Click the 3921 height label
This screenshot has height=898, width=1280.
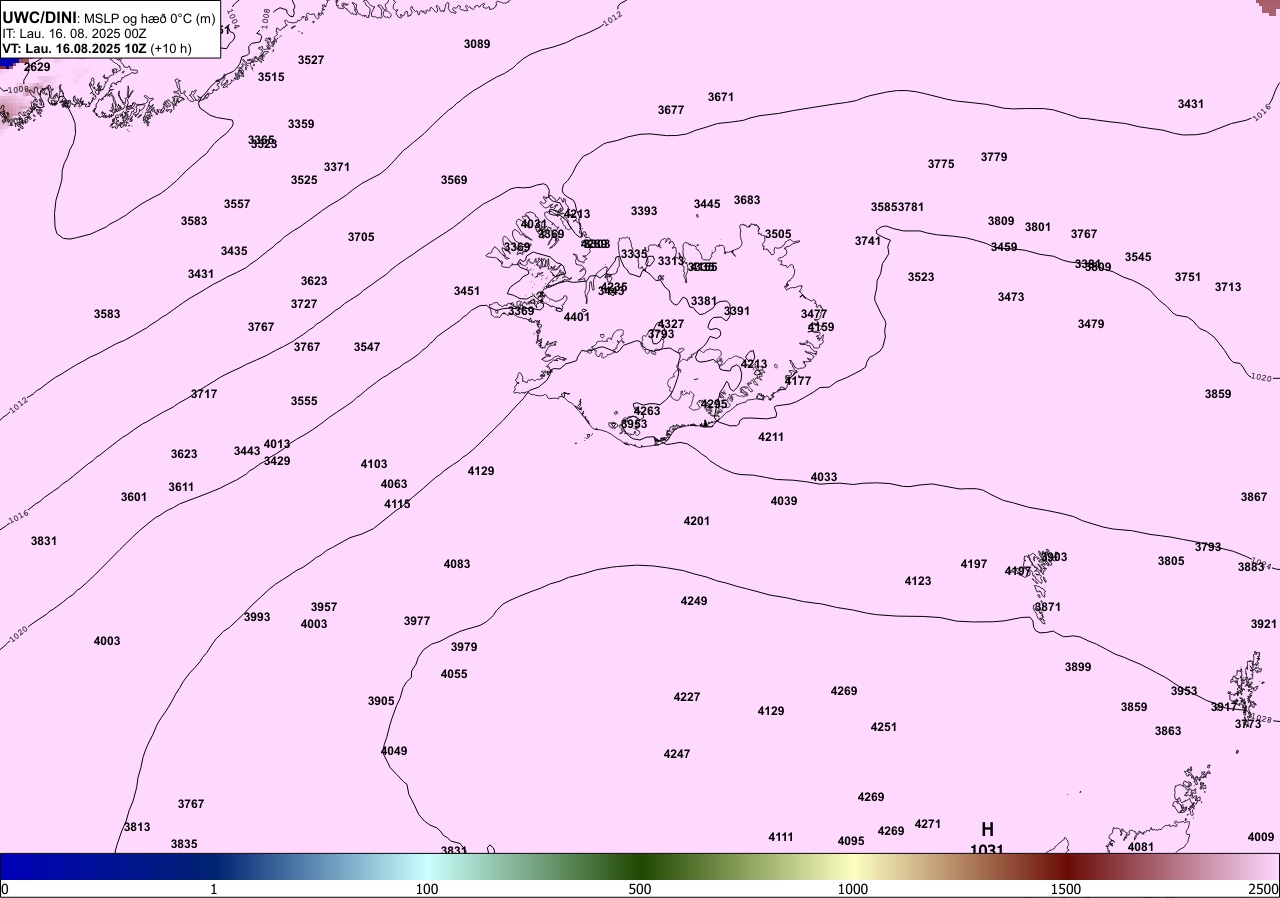pyautogui.click(x=1264, y=624)
